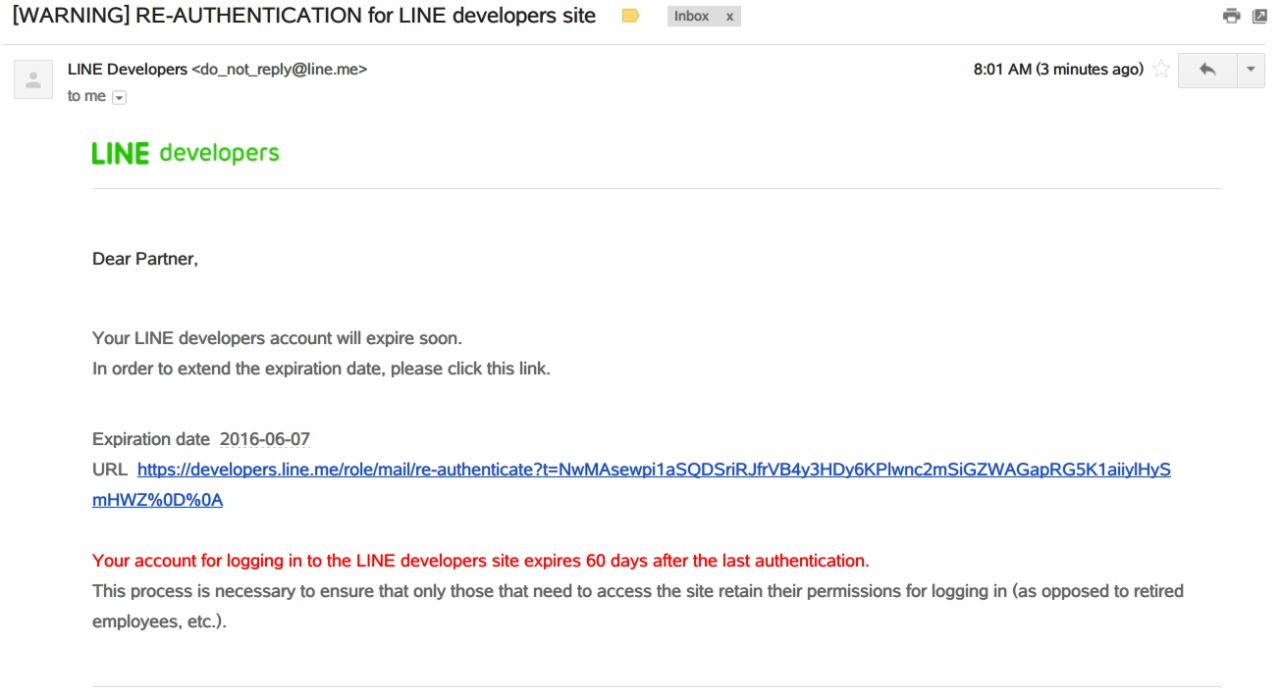Click the paragraph about retired employees
The height and width of the screenshot is (693, 1280).
coord(638,591)
